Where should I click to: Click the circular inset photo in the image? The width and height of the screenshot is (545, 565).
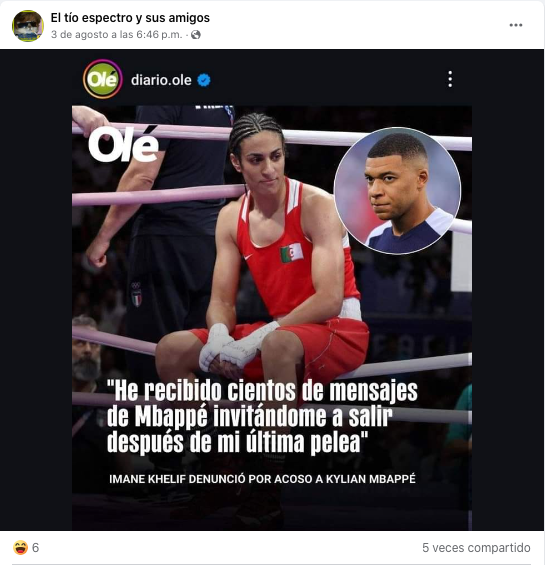[x=397, y=191]
